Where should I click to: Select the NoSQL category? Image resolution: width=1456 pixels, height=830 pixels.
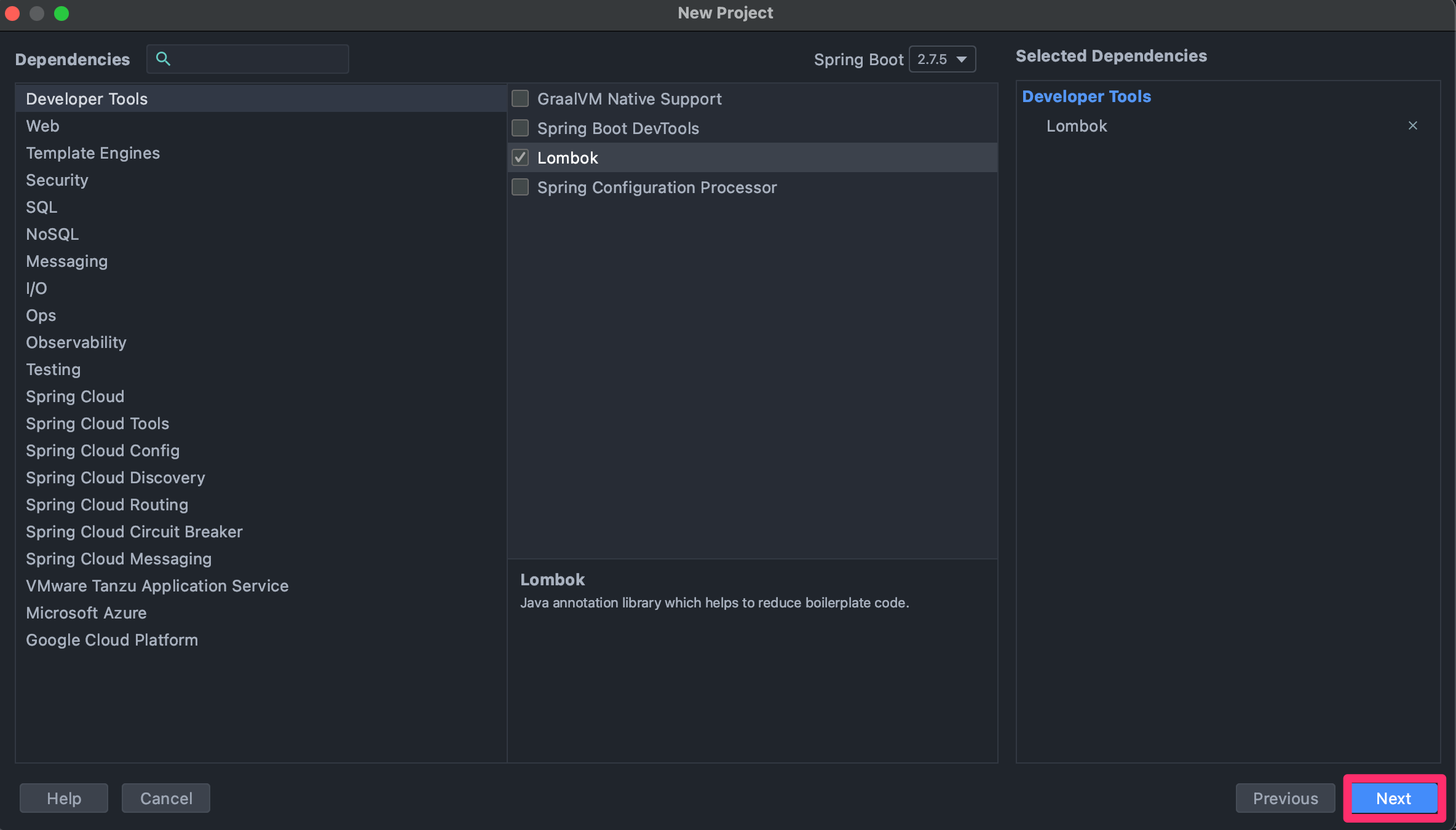[x=52, y=234]
